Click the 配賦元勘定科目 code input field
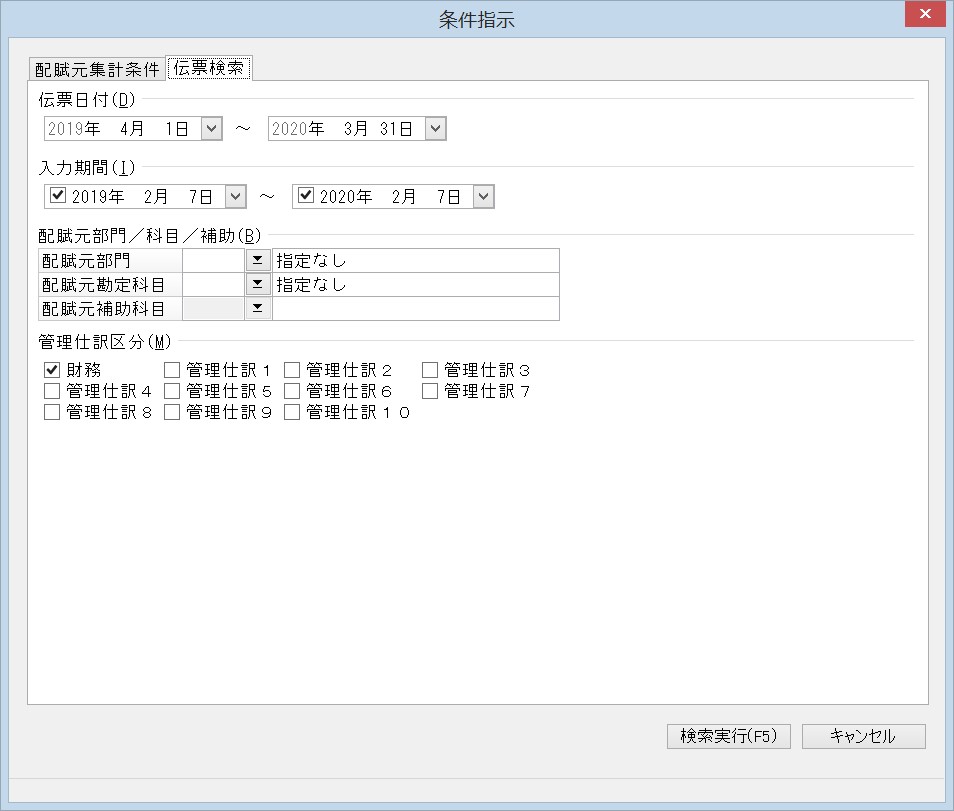This screenshot has width=954, height=811. [214, 284]
